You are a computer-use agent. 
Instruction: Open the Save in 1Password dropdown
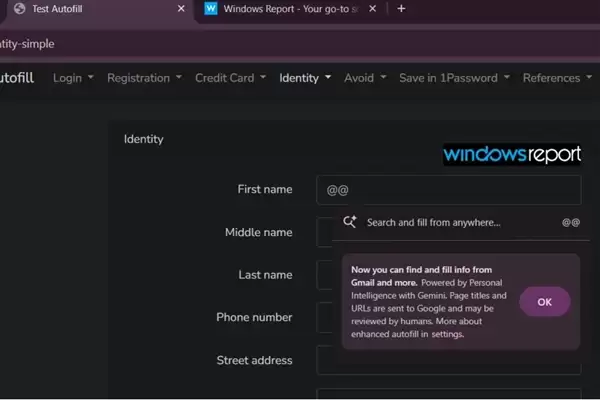coord(454,78)
